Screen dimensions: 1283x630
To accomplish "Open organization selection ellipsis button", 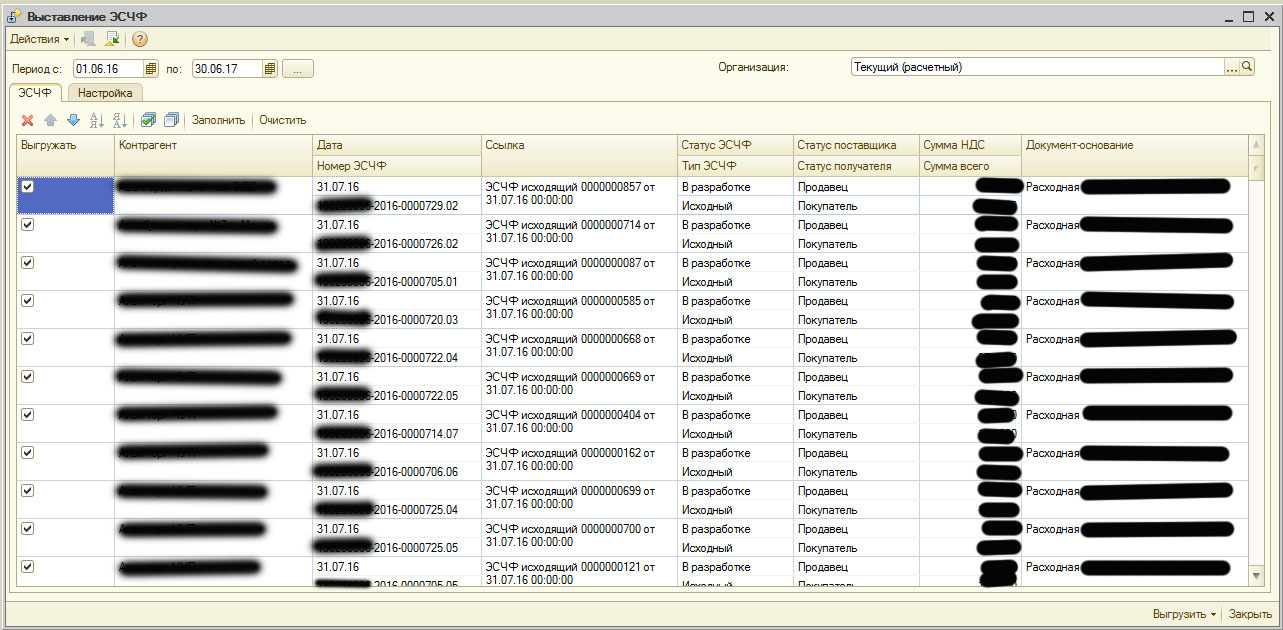I will [1231, 67].
